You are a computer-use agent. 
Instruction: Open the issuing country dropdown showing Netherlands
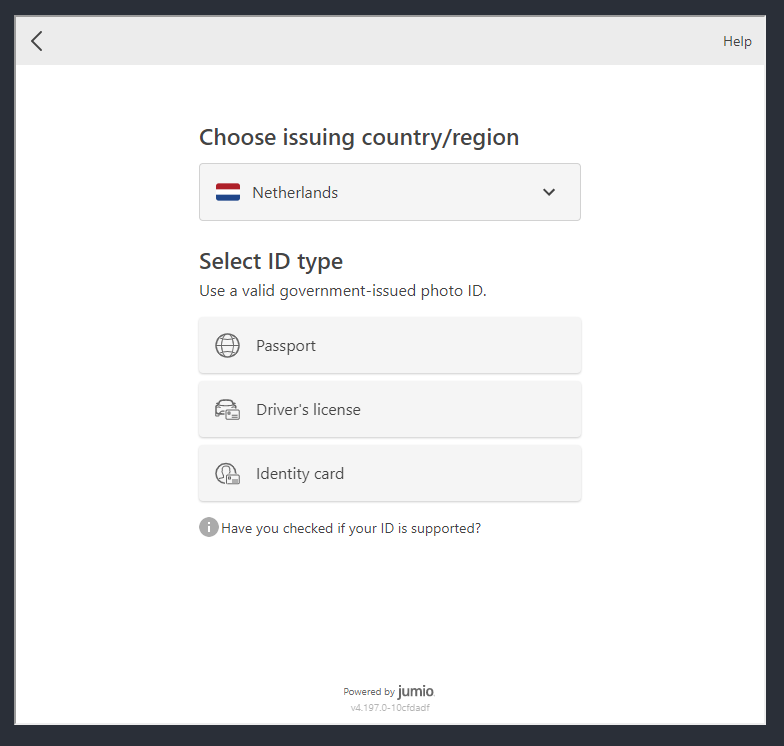pyautogui.click(x=390, y=192)
